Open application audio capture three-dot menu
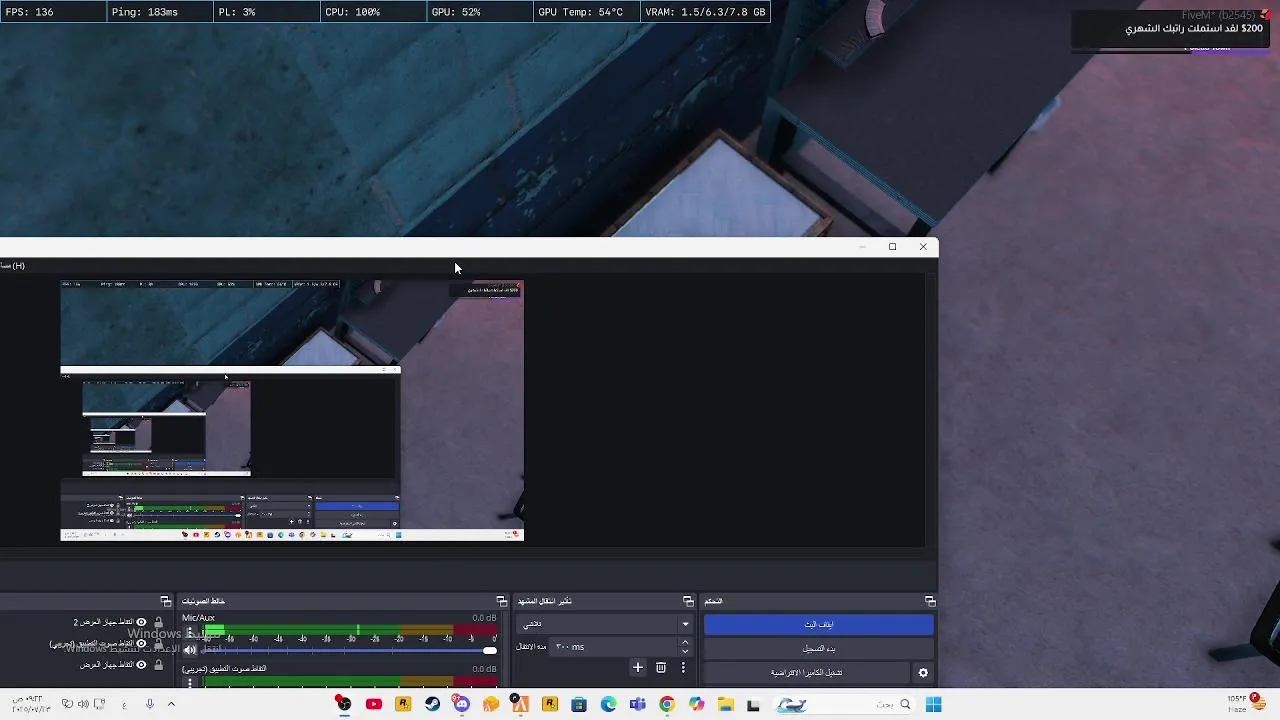 [x=190, y=683]
